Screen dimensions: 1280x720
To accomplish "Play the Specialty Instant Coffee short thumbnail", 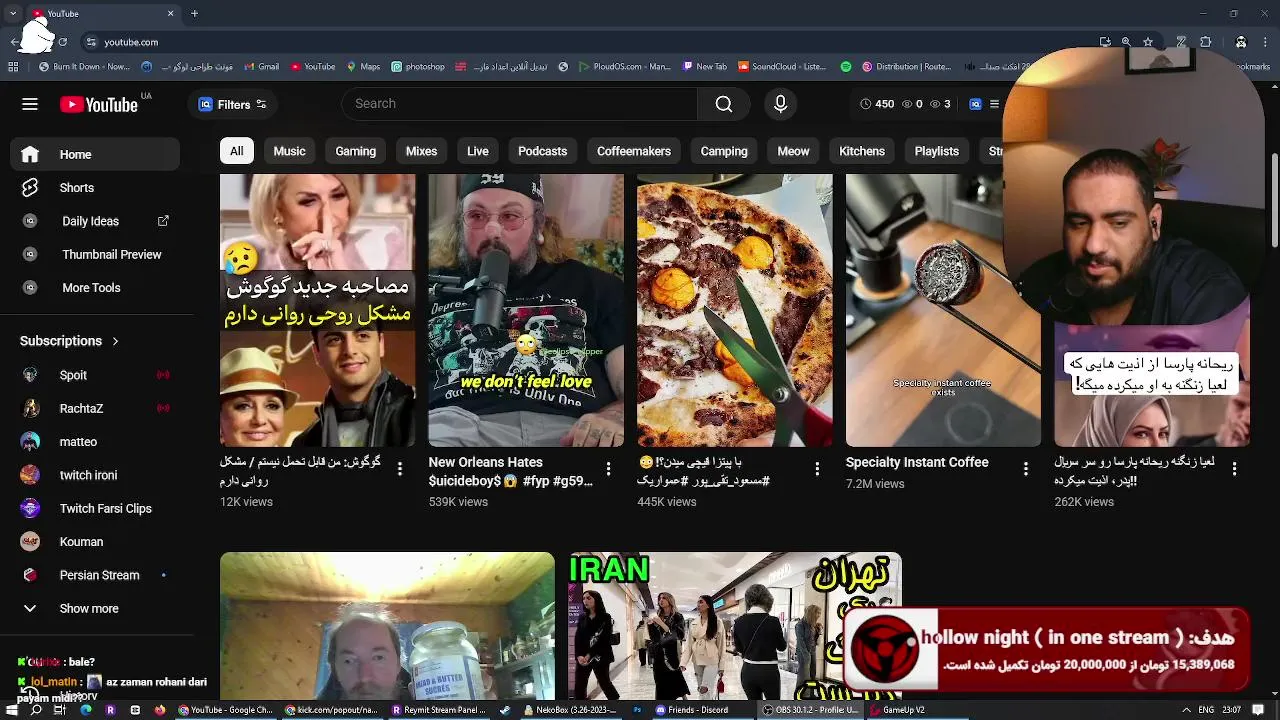I will point(943,310).
